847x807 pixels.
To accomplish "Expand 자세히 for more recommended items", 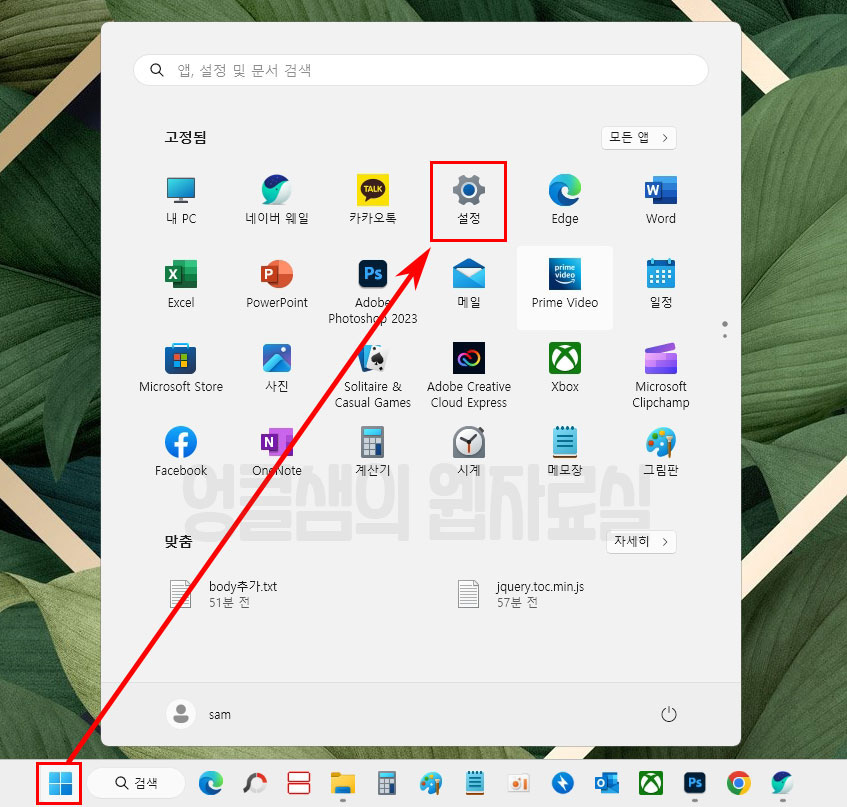I will tap(641, 541).
